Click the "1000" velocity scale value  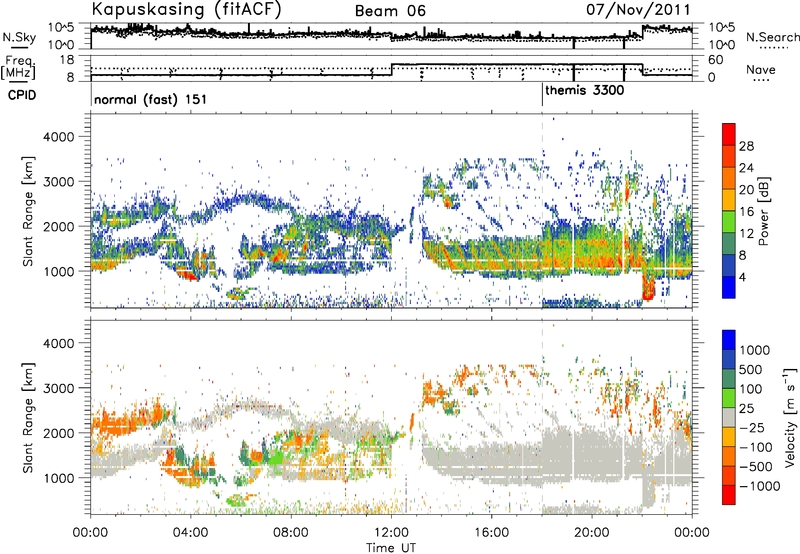[755, 350]
